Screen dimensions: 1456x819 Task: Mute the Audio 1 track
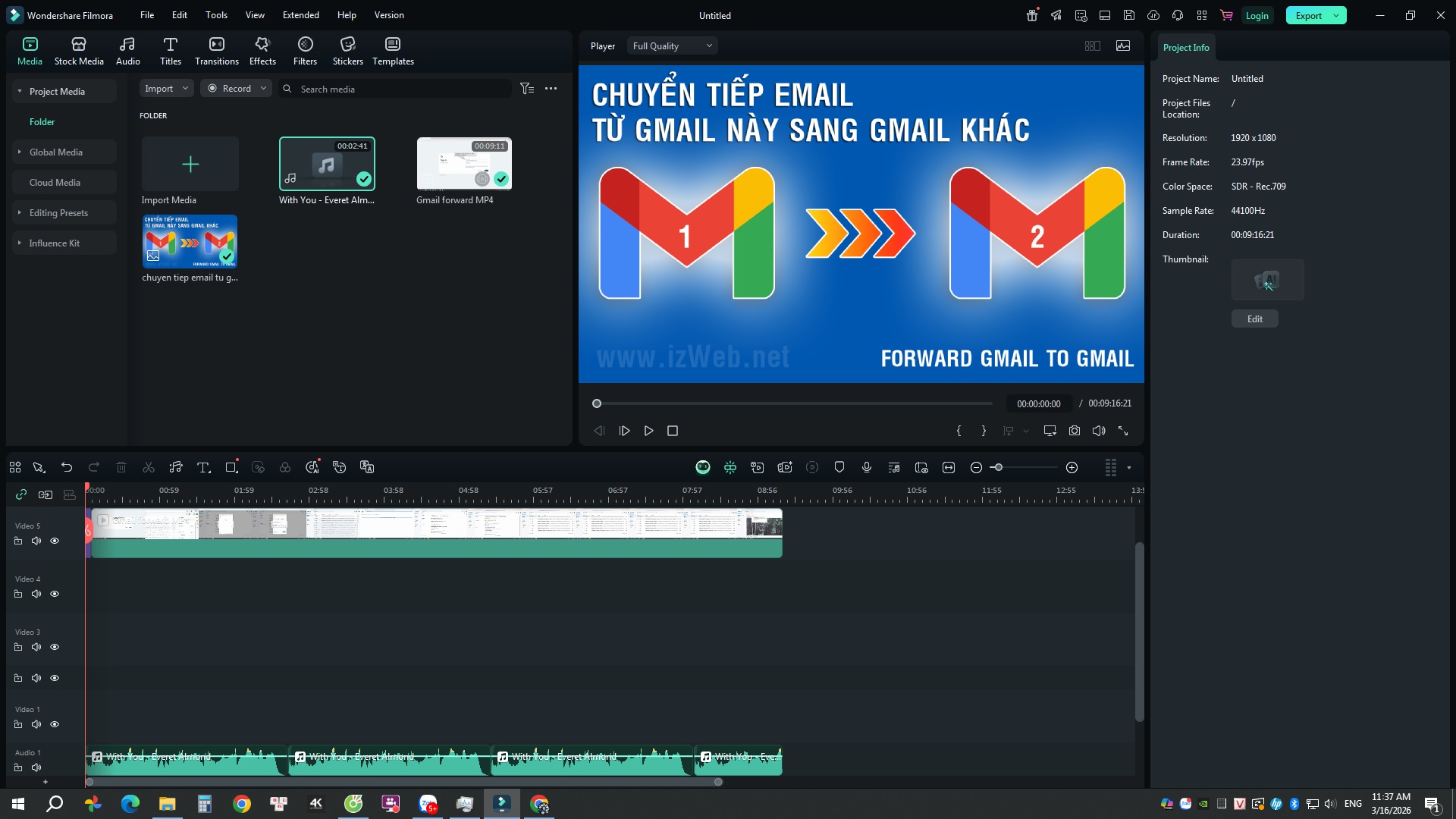click(x=36, y=767)
